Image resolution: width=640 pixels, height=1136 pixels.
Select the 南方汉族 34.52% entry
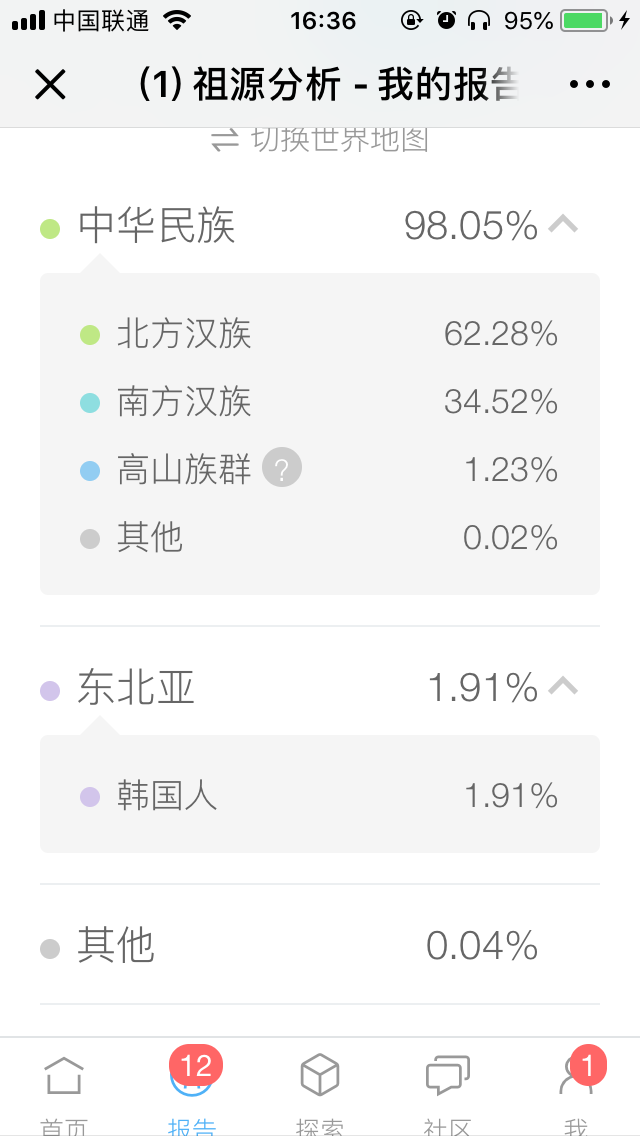(x=320, y=401)
